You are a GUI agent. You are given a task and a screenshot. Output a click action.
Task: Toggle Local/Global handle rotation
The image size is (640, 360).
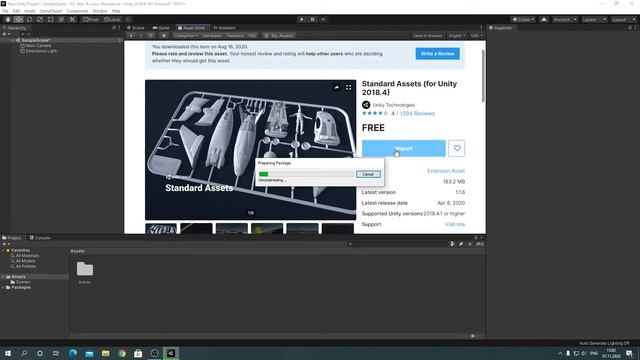(111, 20)
